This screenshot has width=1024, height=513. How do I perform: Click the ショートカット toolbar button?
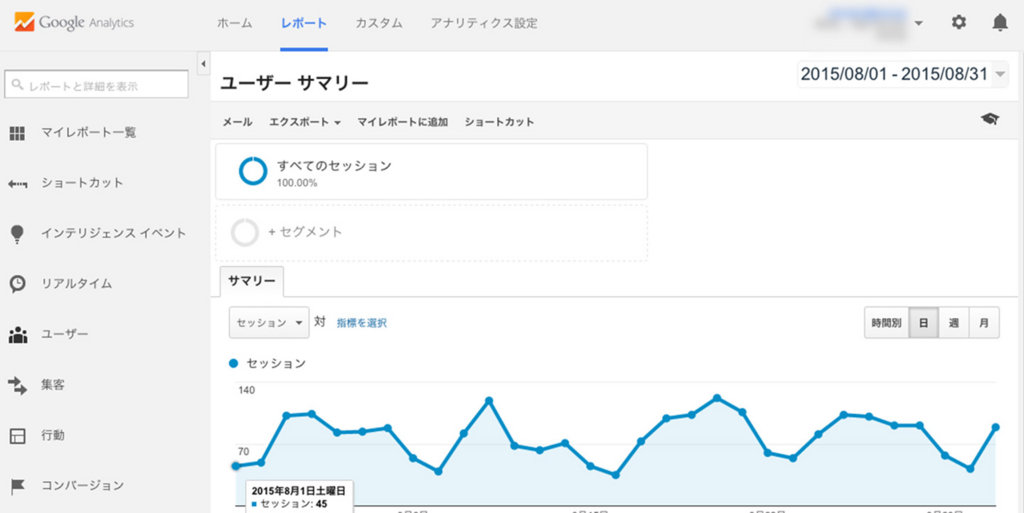click(500, 122)
